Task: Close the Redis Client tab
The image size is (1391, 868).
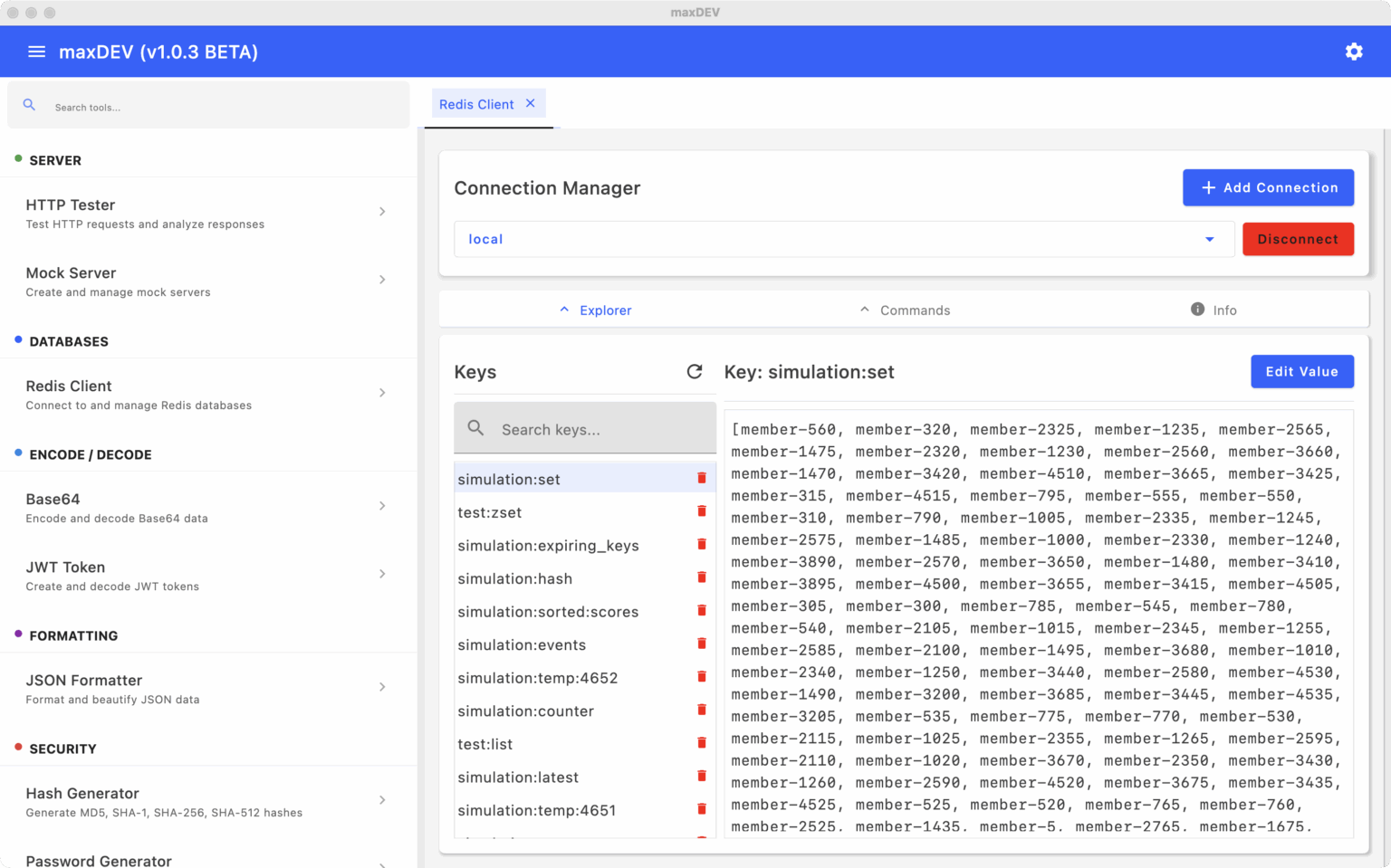Action: tap(531, 103)
